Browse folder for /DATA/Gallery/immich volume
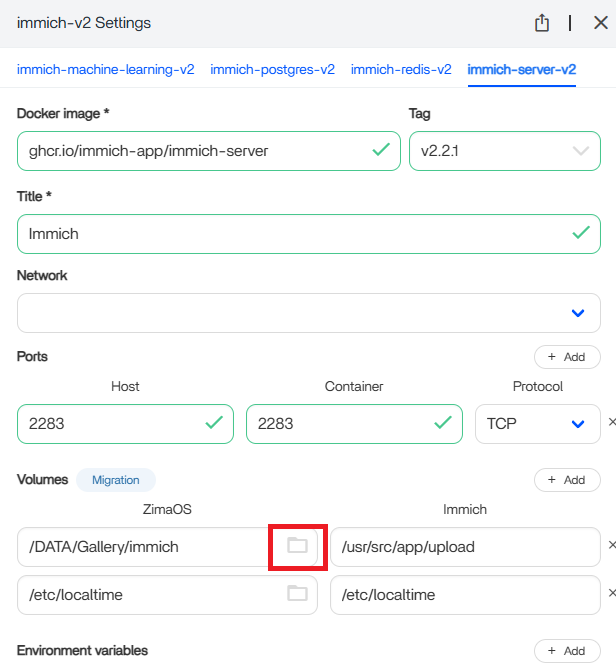This screenshot has width=616, height=670. (297, 546)
